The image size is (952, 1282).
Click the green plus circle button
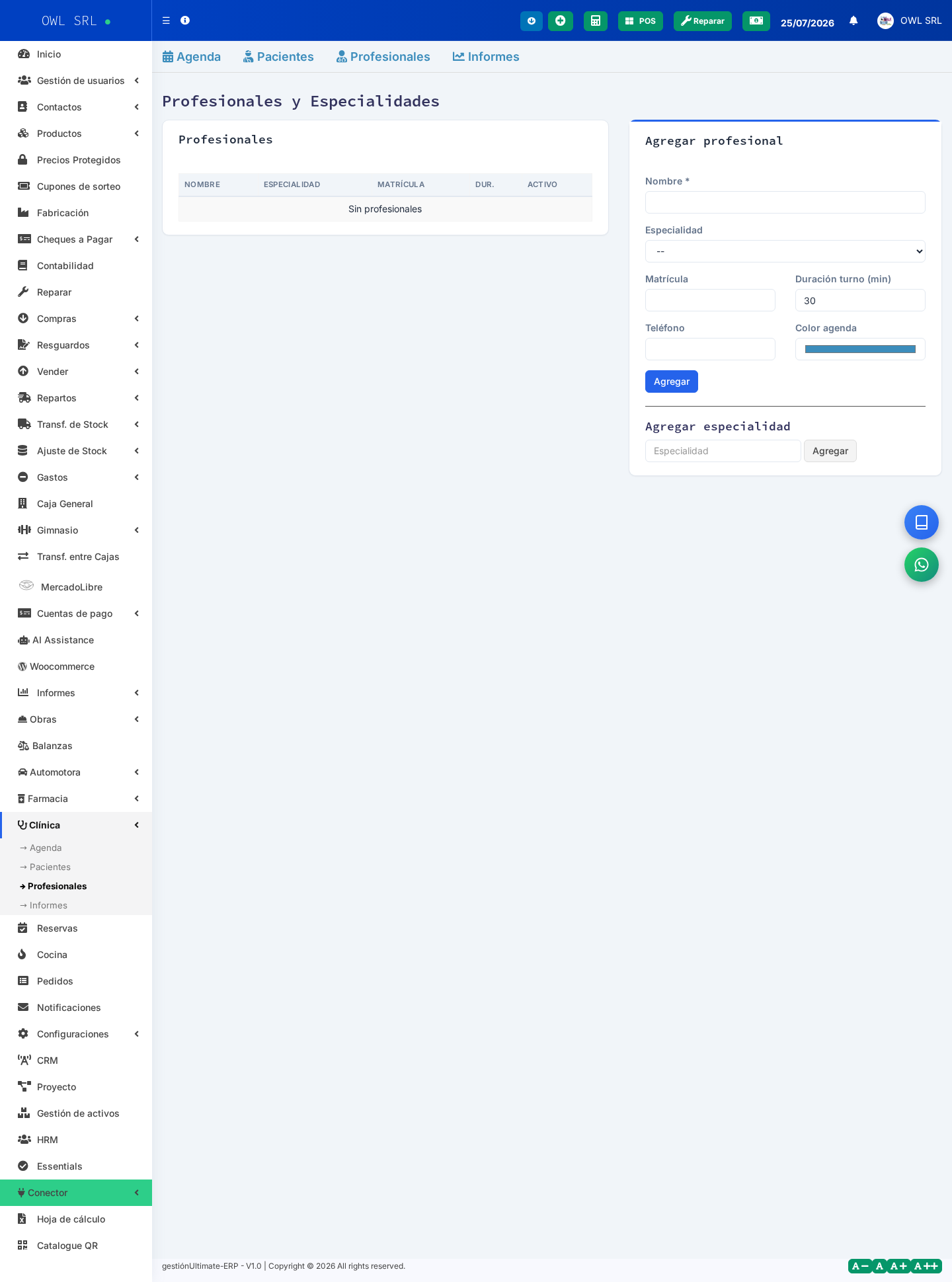click(560, 21)
